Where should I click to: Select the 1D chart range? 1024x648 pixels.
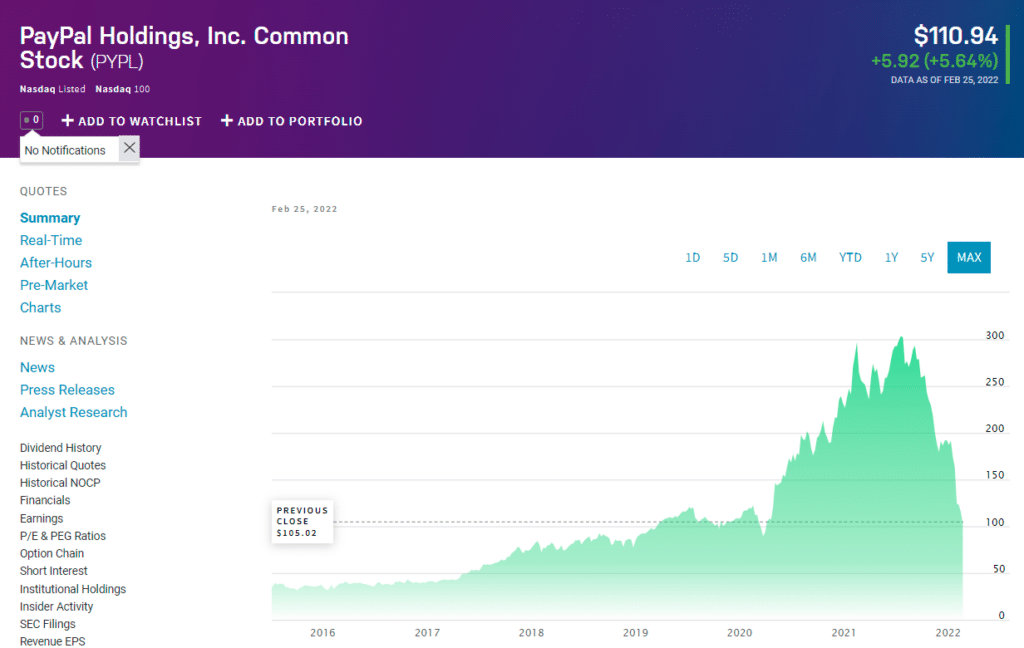click(x=692, y=257)
